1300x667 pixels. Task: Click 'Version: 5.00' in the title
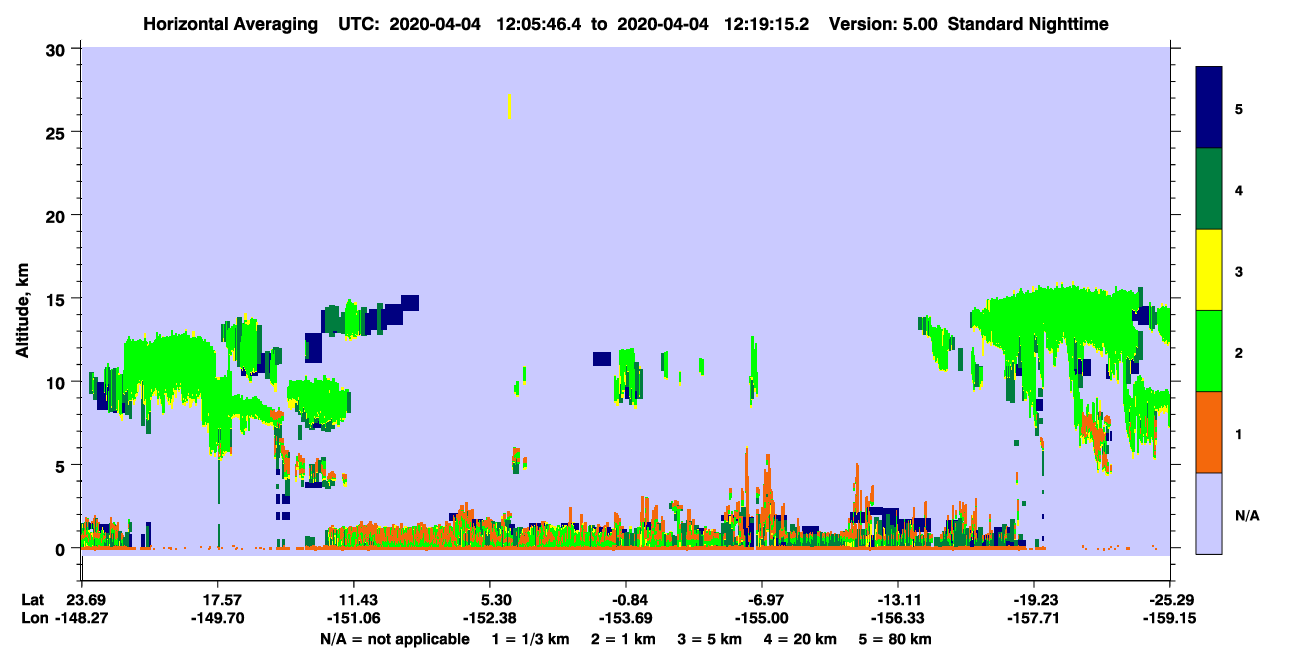(882, 24)
